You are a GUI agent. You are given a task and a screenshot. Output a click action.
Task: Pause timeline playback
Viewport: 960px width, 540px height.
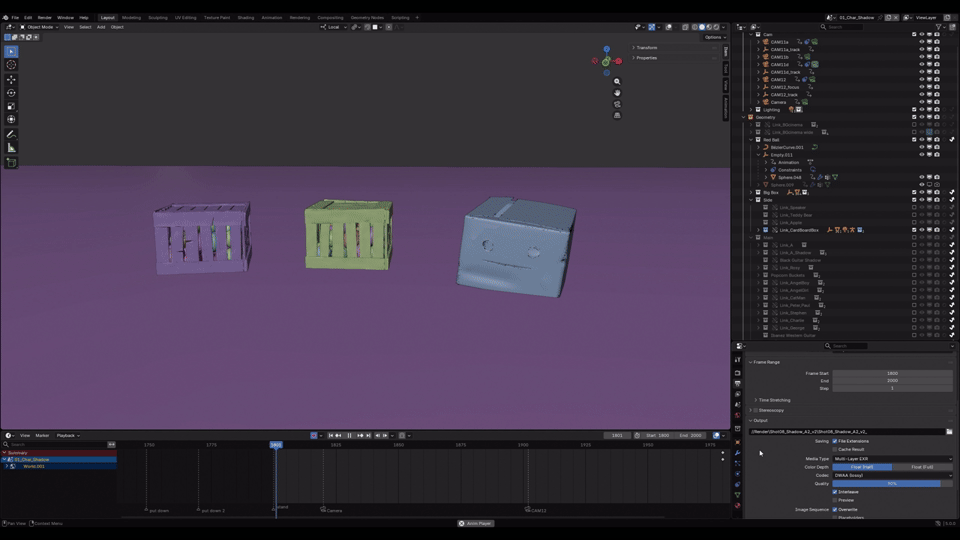point(349,435)
